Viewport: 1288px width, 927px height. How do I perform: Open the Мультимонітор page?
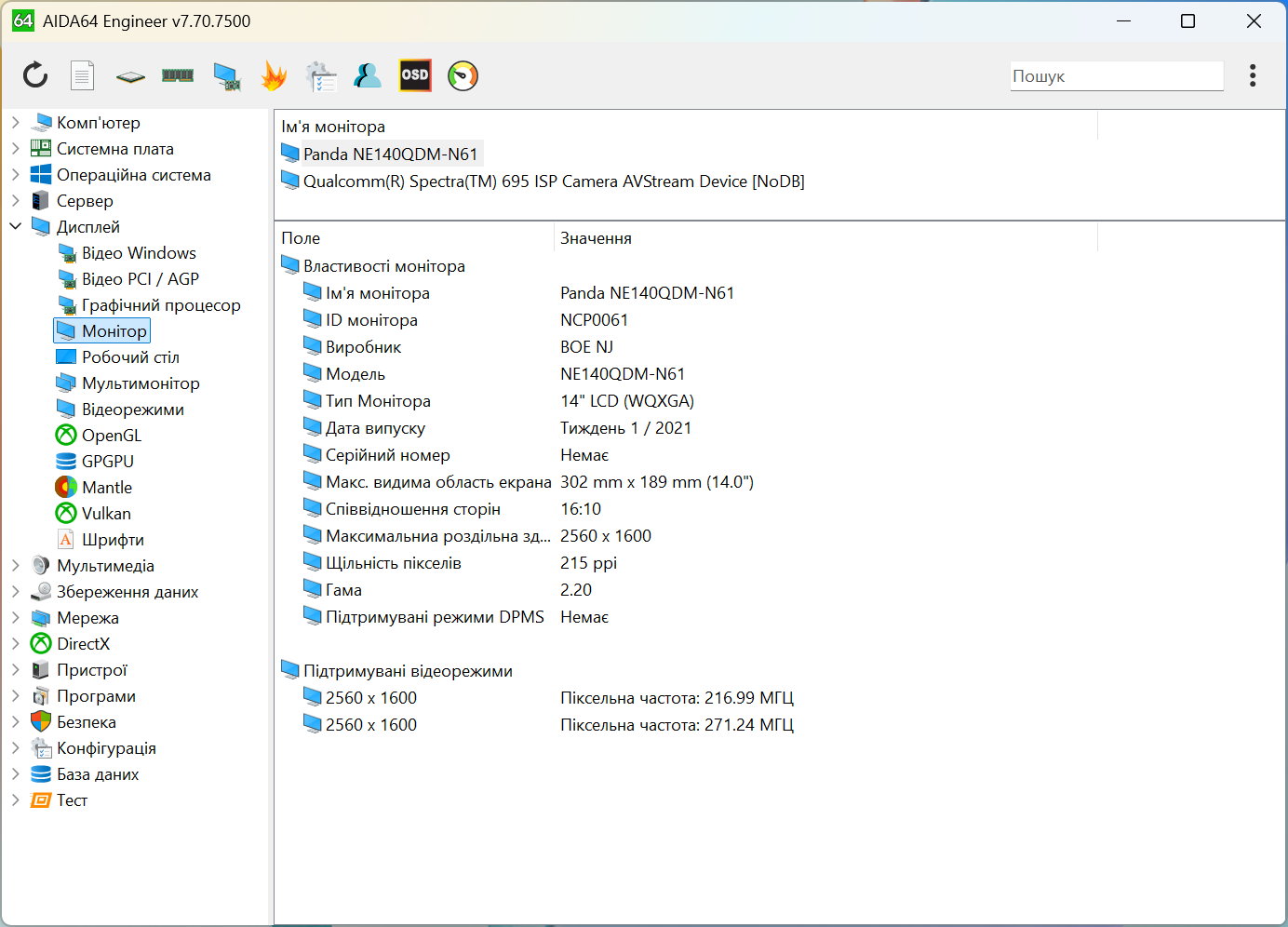[141, 383]
